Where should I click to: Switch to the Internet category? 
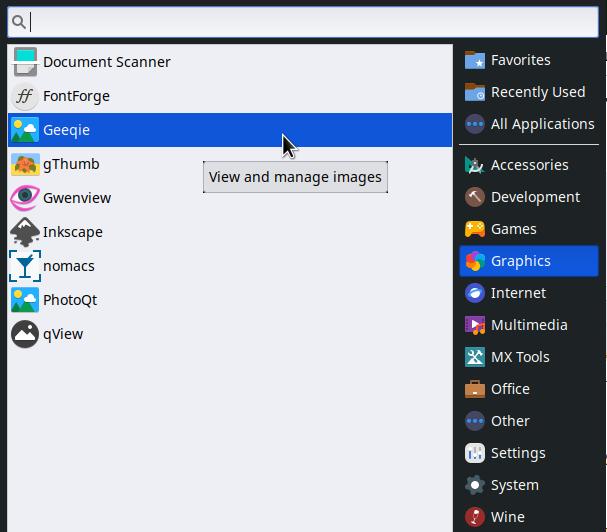518,293
